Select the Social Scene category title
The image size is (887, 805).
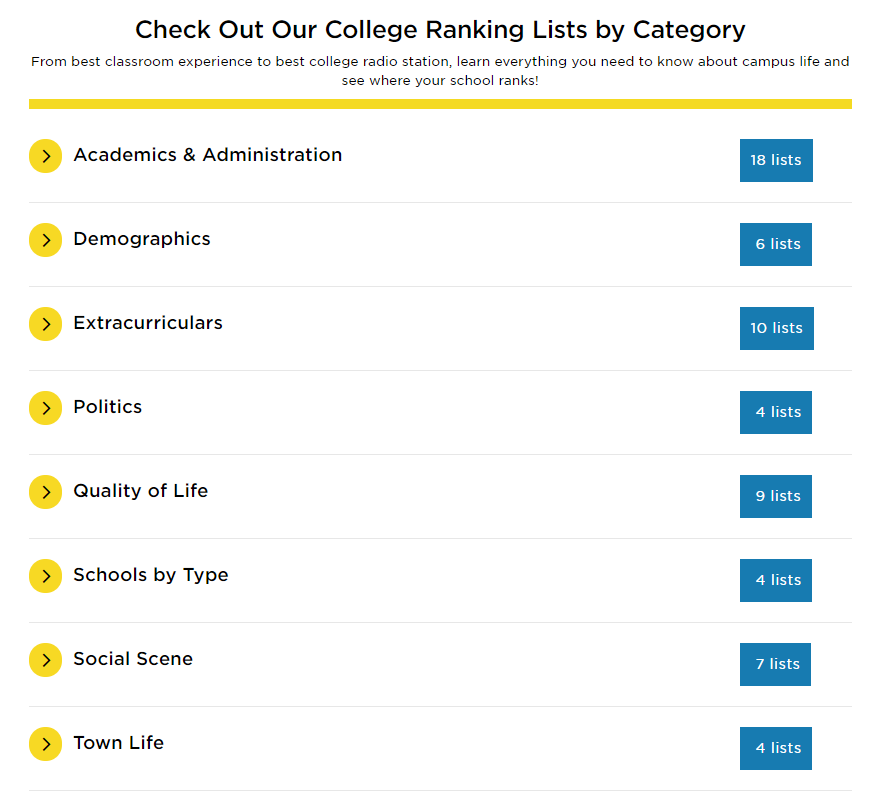(x=133, y=659)
